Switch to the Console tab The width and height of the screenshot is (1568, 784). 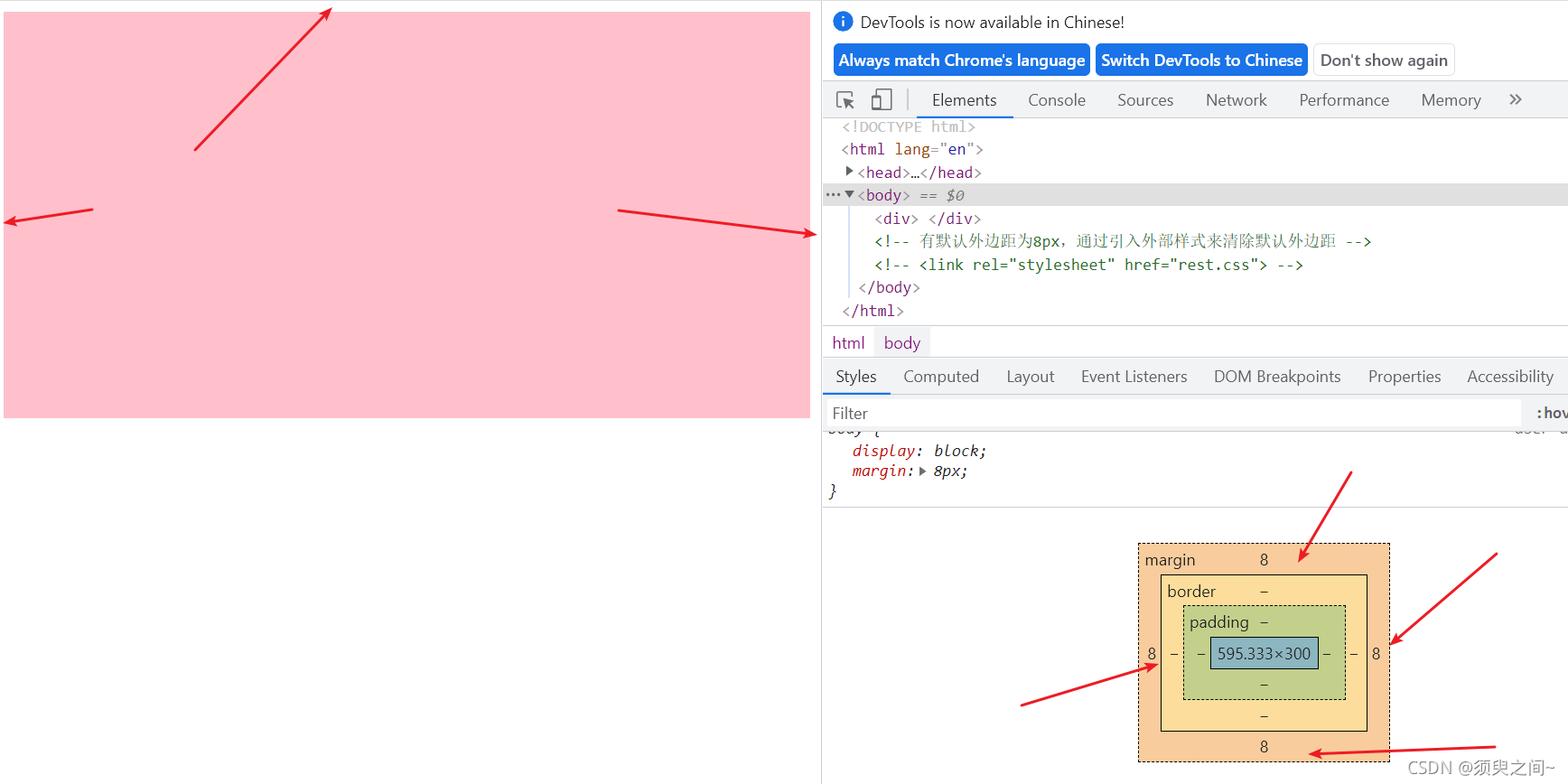pos(1057,100)
